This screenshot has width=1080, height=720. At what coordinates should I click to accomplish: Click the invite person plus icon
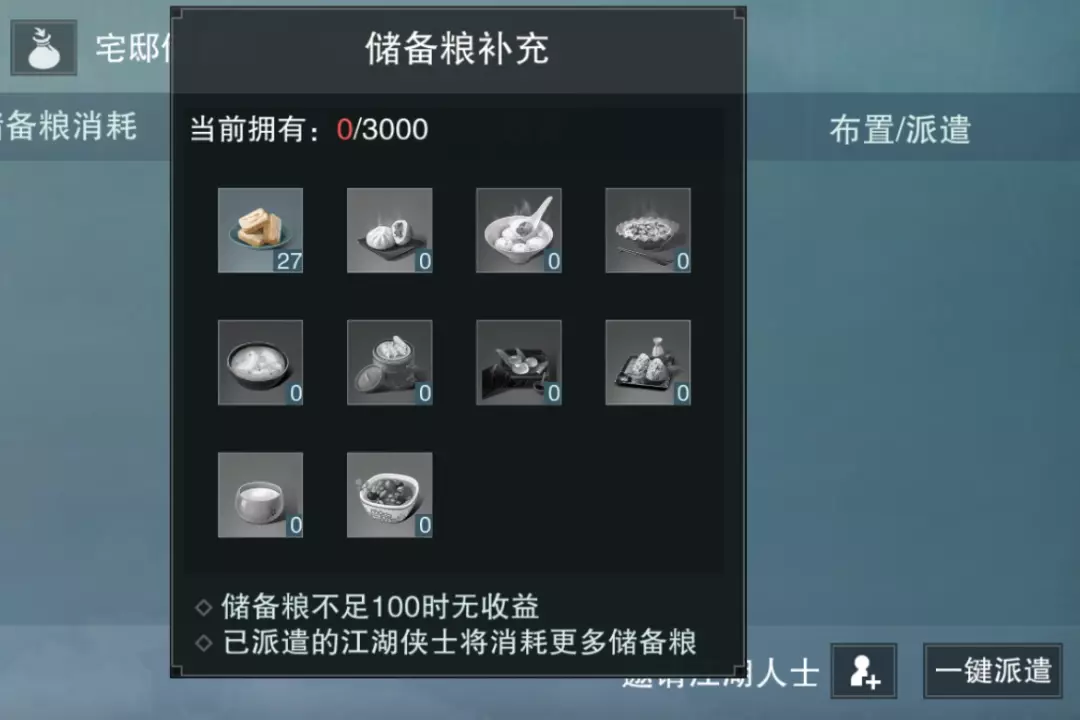[864, 671]
